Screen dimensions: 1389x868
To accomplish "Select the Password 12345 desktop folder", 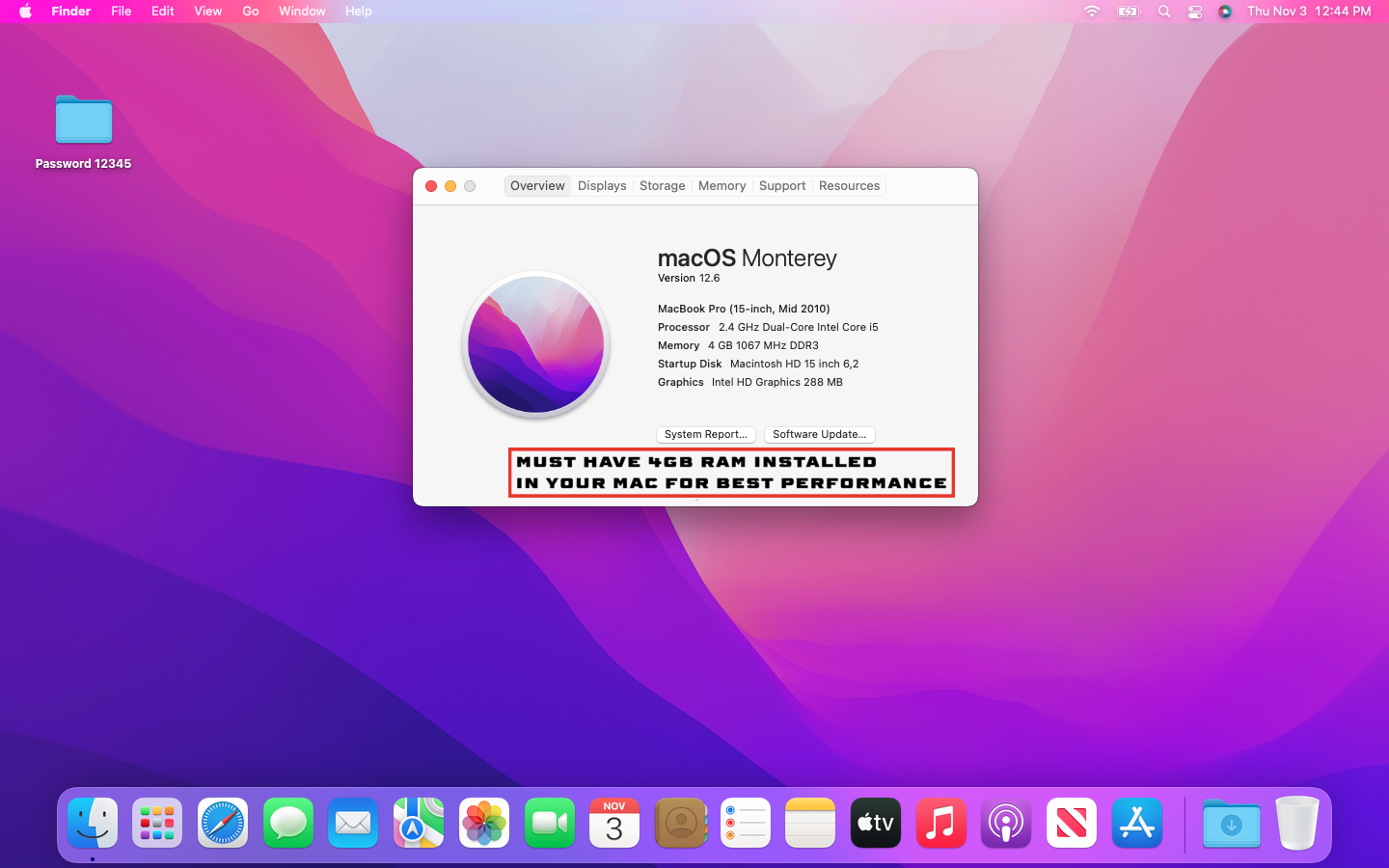I will [84, 132].
